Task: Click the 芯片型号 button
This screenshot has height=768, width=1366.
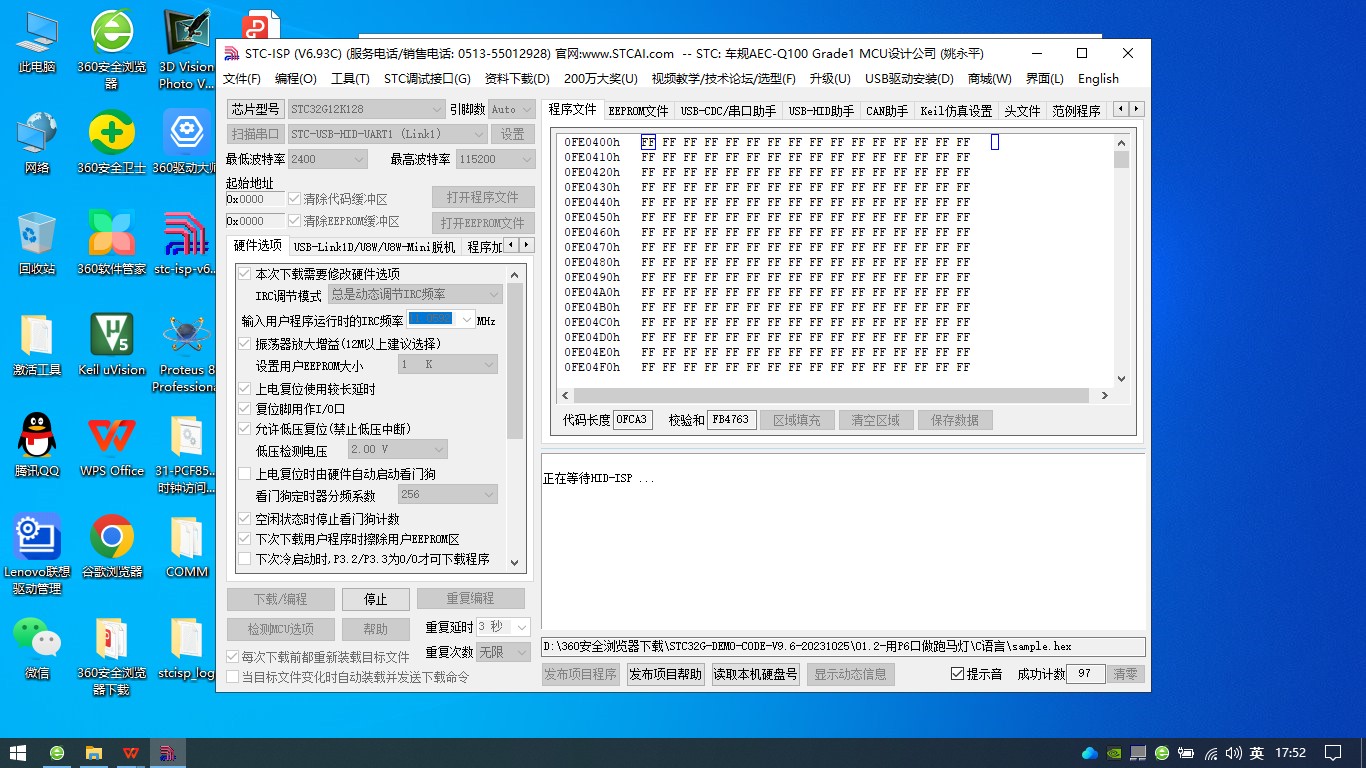Action: pos(255,109)
